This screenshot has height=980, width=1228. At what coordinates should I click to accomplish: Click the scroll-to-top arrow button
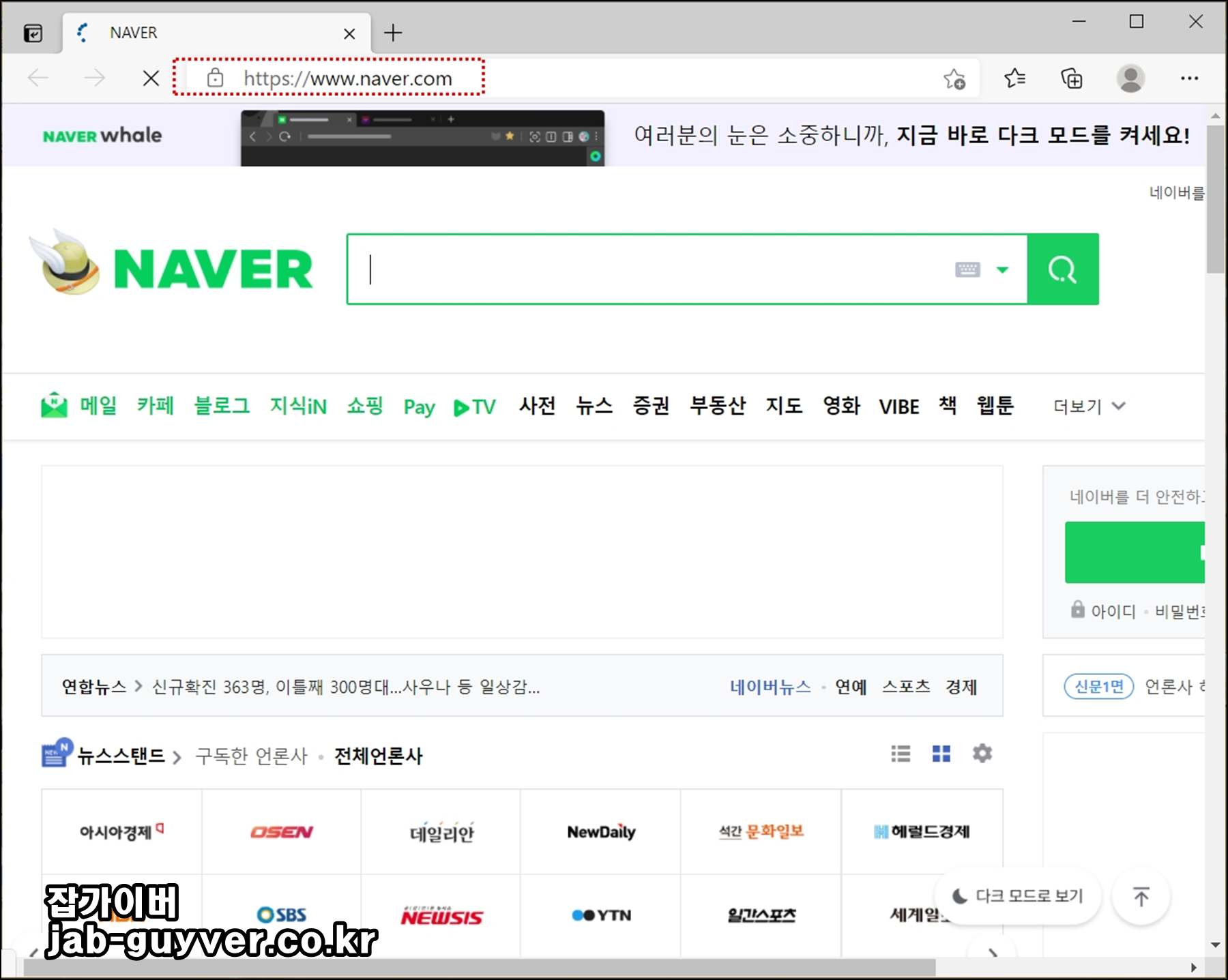(1141, 896)
